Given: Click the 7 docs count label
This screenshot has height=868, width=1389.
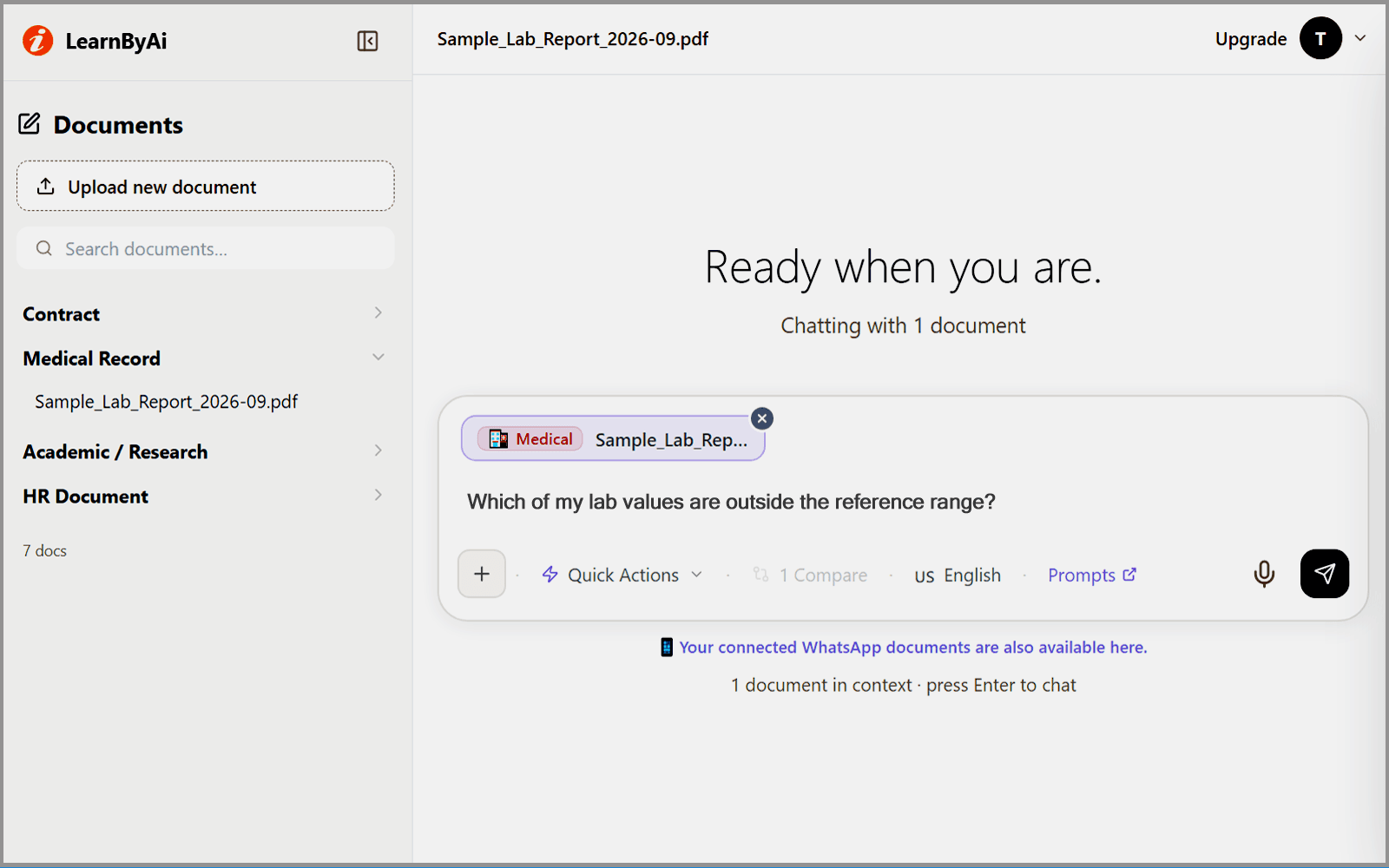Looking at the screenshot, I should coord(45,550).
